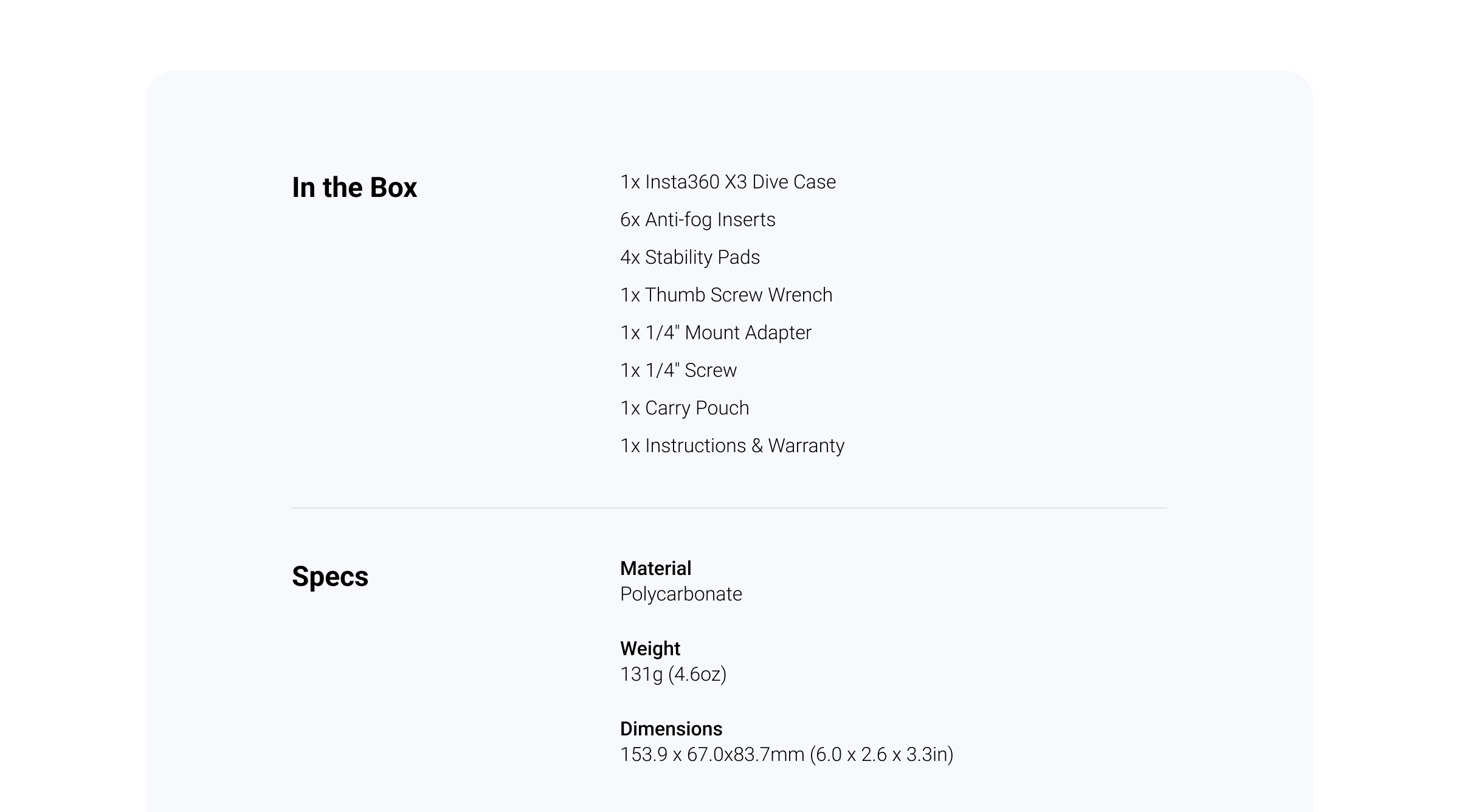Select the Material spec label

pyautogui.click(x=655, y=568)
